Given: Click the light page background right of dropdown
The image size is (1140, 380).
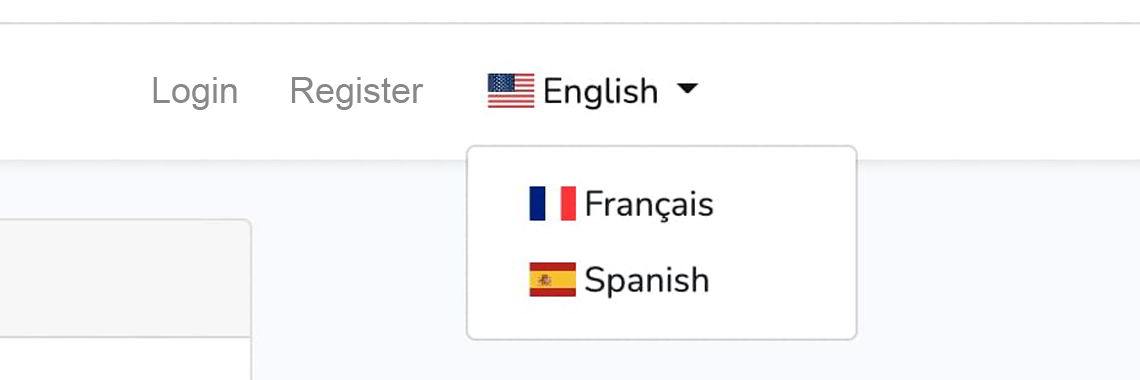Looking at the screenshot, I should [996, 269].
